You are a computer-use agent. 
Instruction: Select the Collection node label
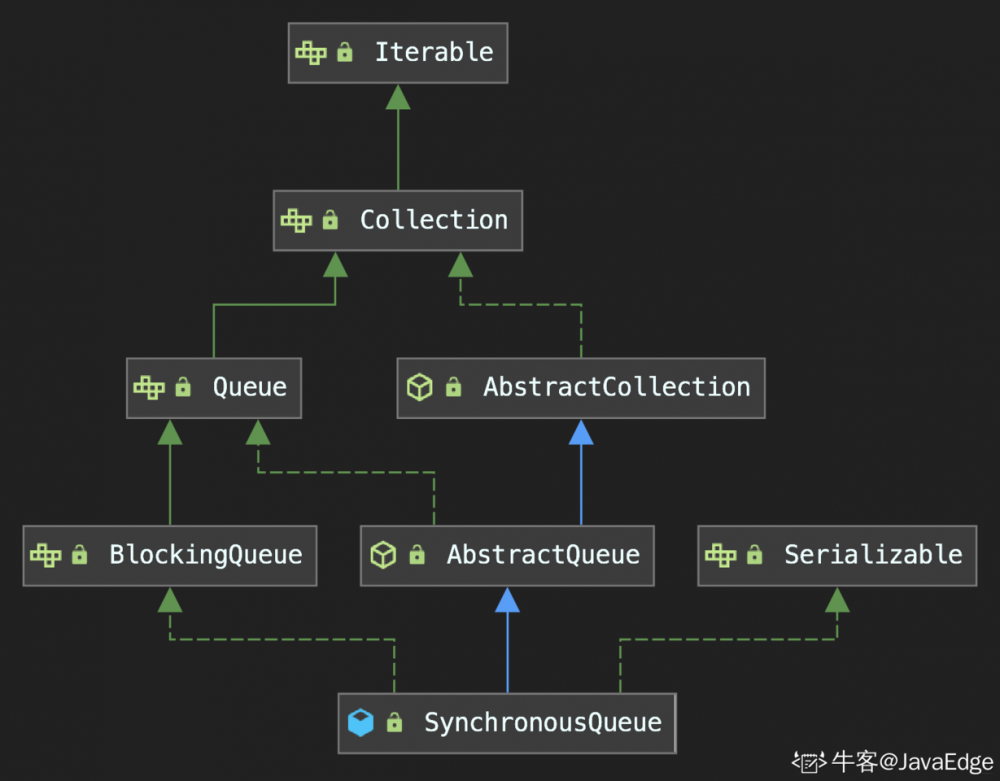tap(433, 220)
